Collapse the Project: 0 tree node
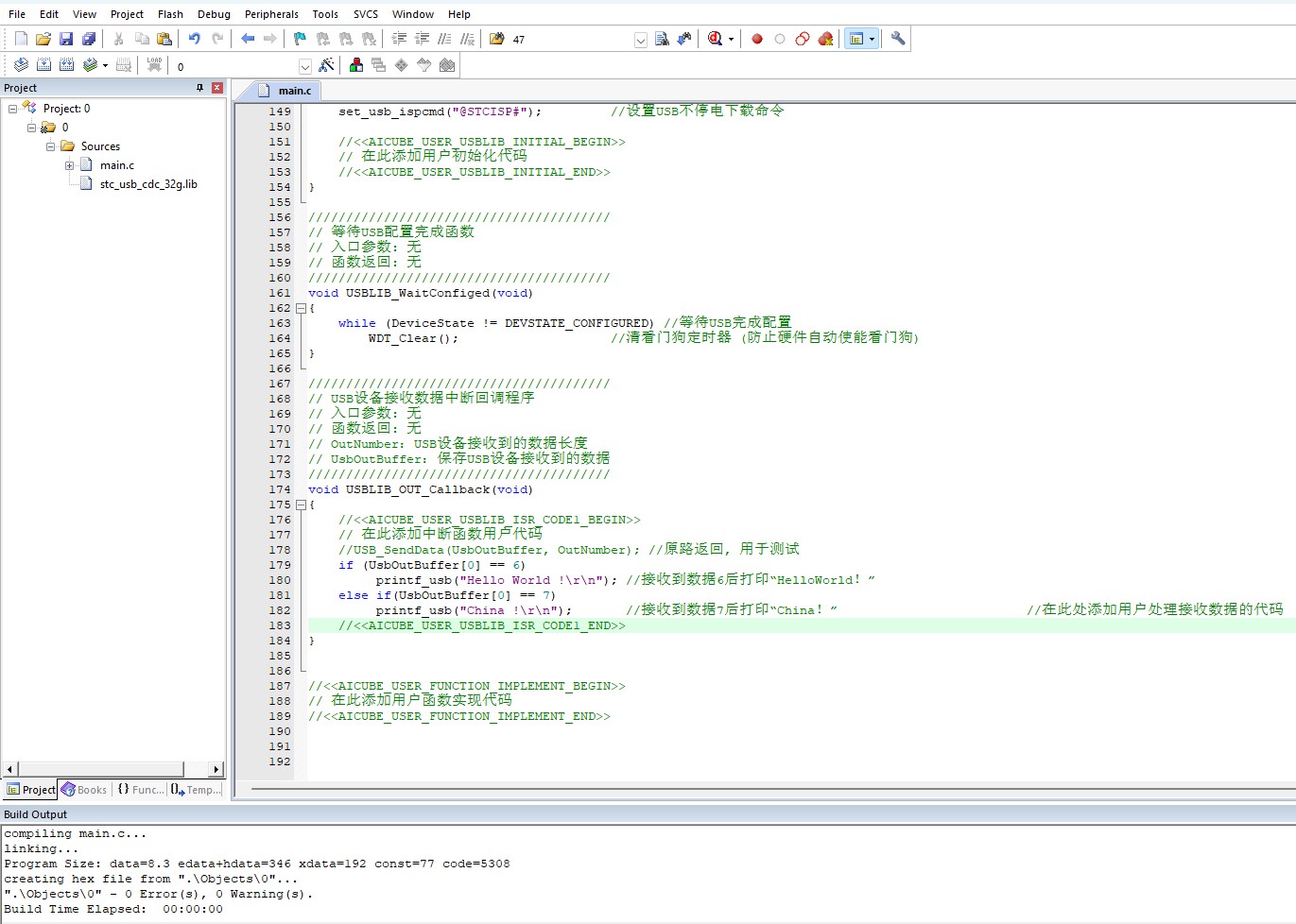Image resolution: width=1296 pixels, height=924 pixels. click(x=12, y=109)
